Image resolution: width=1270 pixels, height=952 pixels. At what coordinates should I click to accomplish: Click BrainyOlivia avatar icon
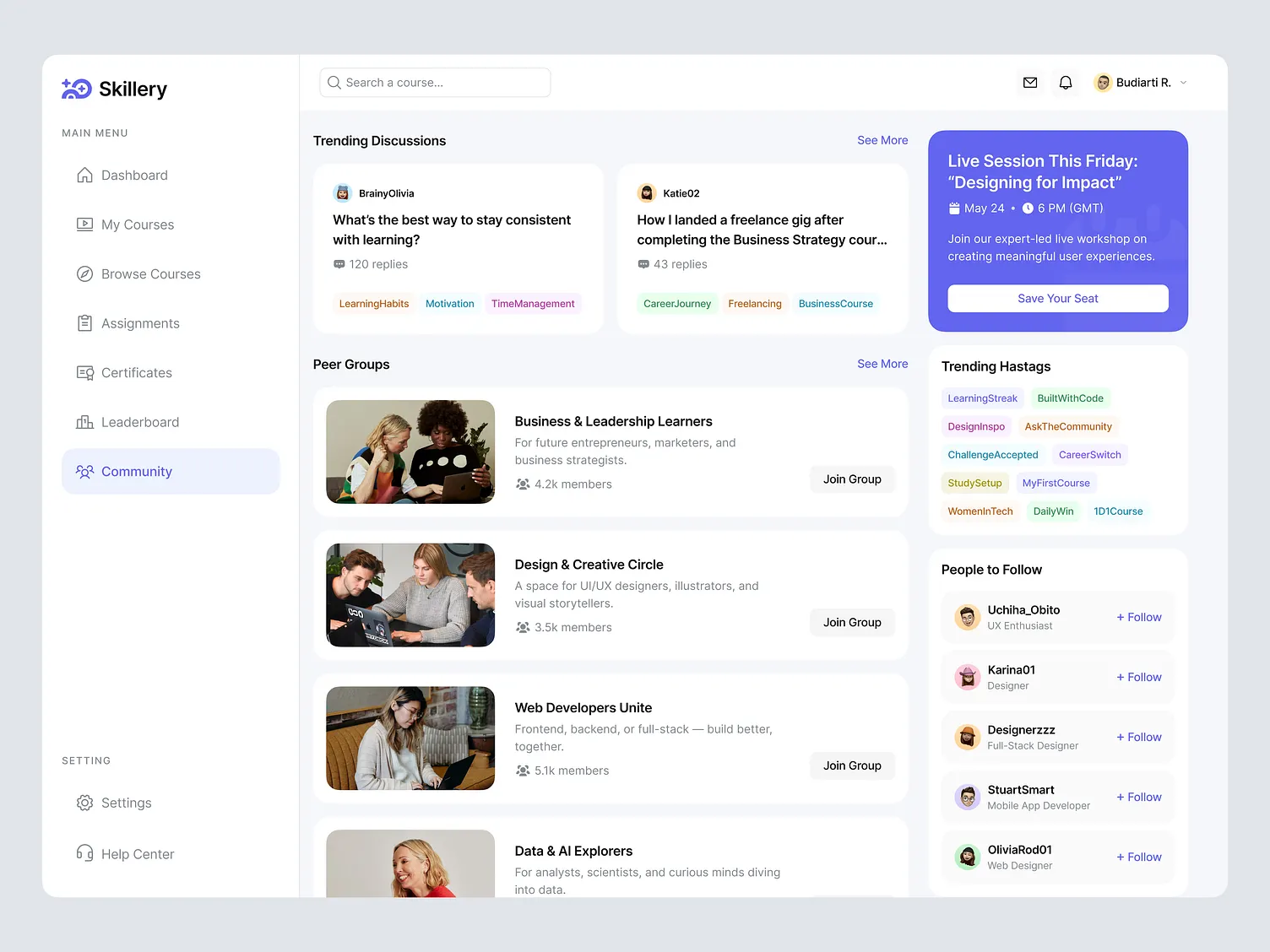coord(342,193)
